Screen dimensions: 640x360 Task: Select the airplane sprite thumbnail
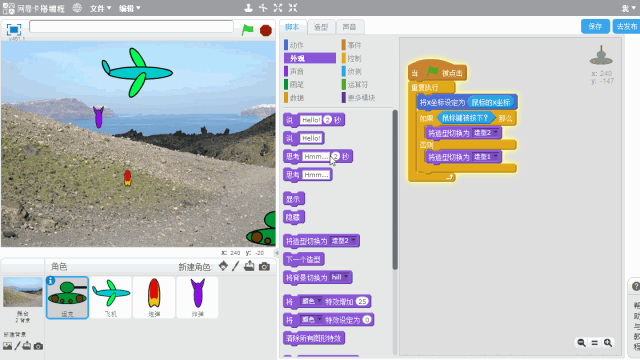(111, 297)
